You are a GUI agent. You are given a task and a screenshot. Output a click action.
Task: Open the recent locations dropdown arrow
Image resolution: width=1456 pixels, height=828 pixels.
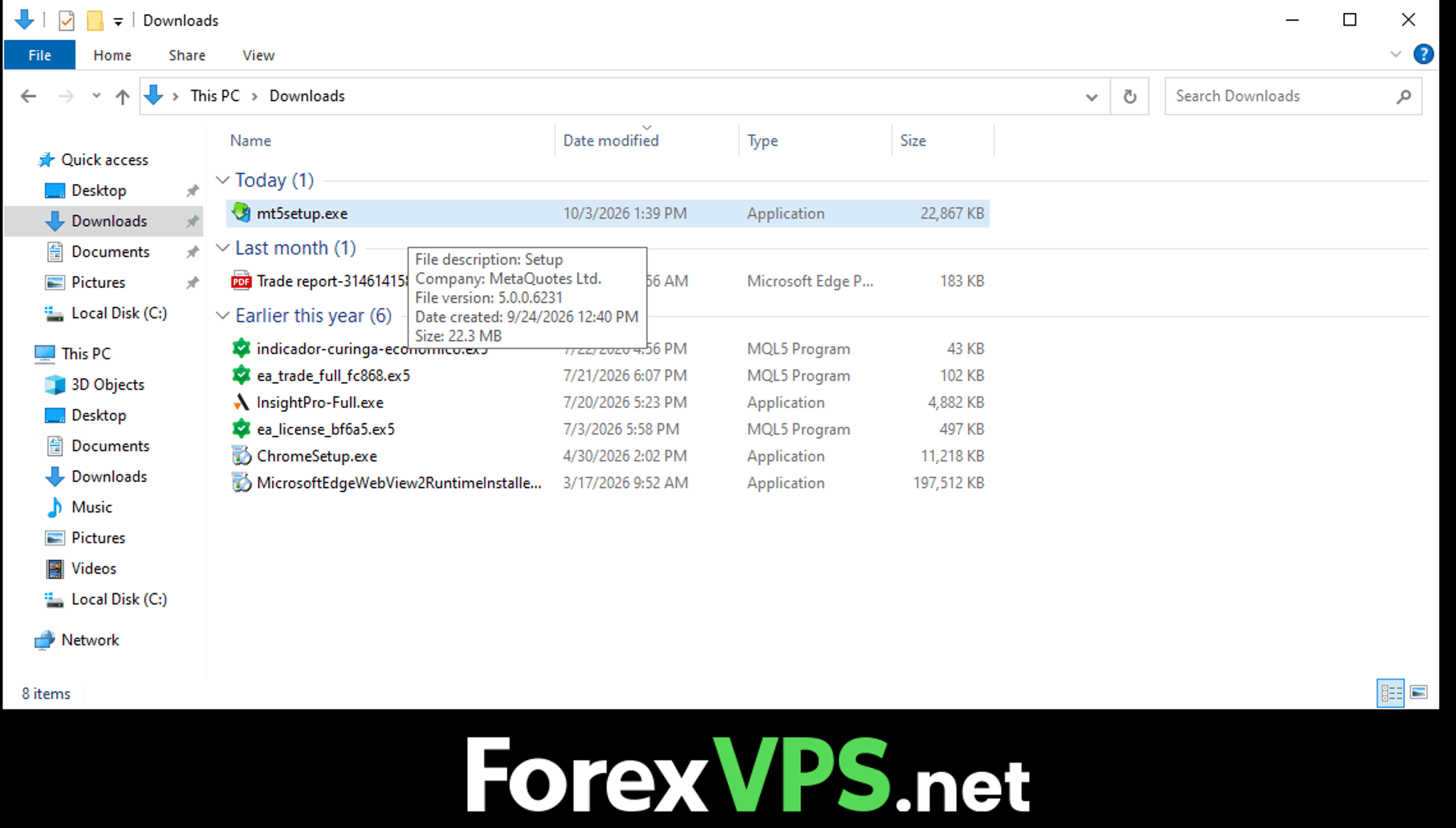pyautogui.click(x=96, y=96)
